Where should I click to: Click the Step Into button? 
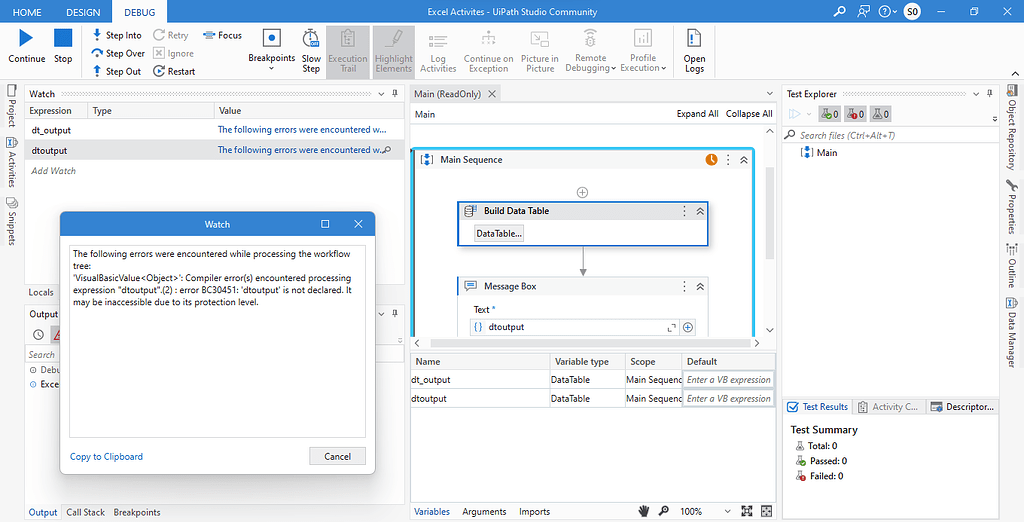[x=117, y=35]
